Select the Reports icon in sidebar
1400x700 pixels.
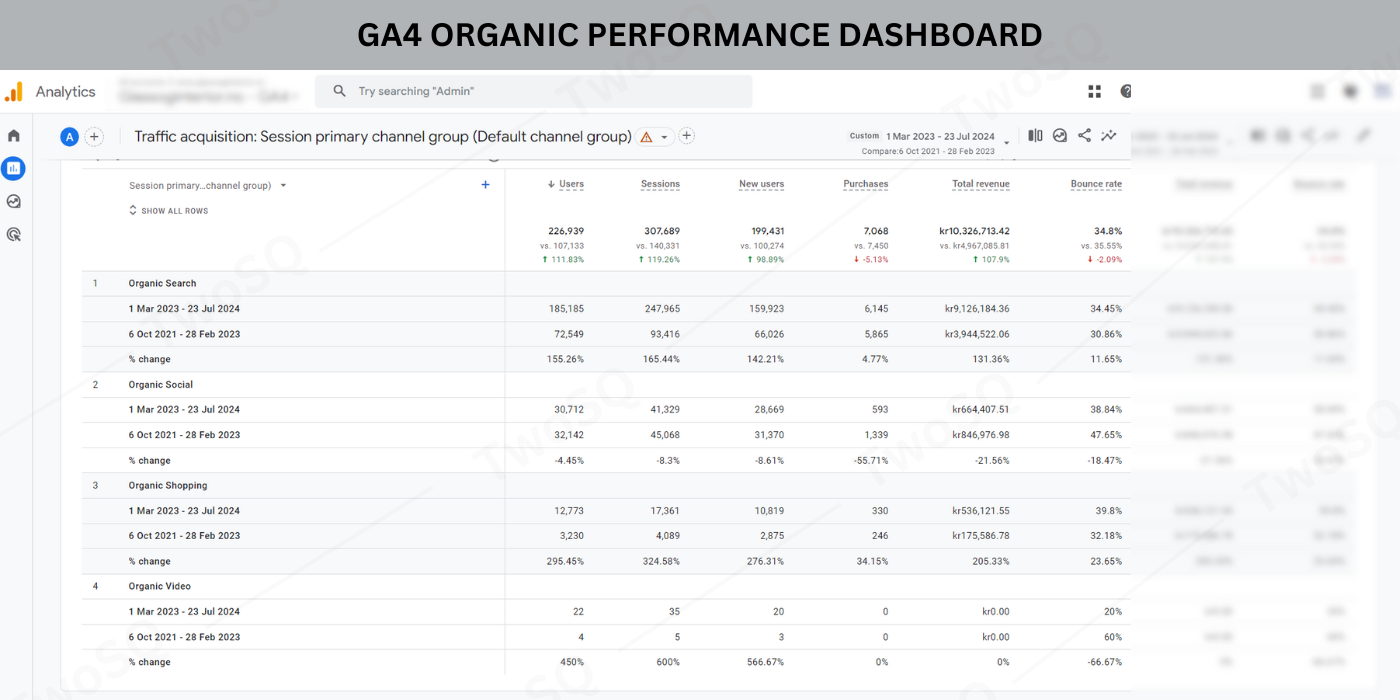14,168
